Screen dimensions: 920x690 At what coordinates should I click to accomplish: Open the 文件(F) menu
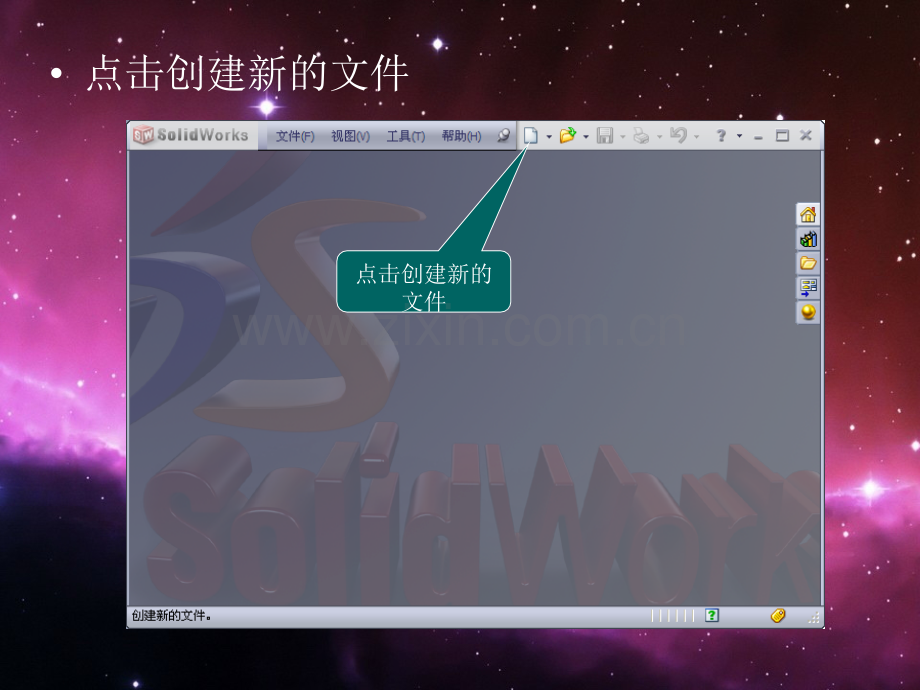coord(295,136)
